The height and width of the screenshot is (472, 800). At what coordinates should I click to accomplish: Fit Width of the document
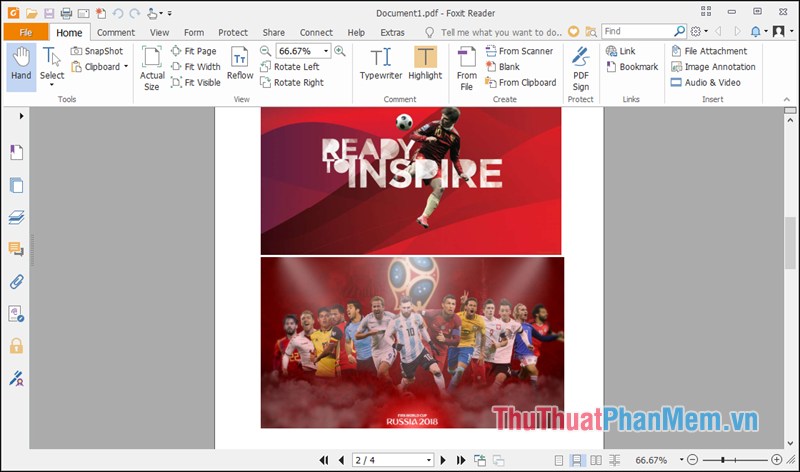pos(195,67)
